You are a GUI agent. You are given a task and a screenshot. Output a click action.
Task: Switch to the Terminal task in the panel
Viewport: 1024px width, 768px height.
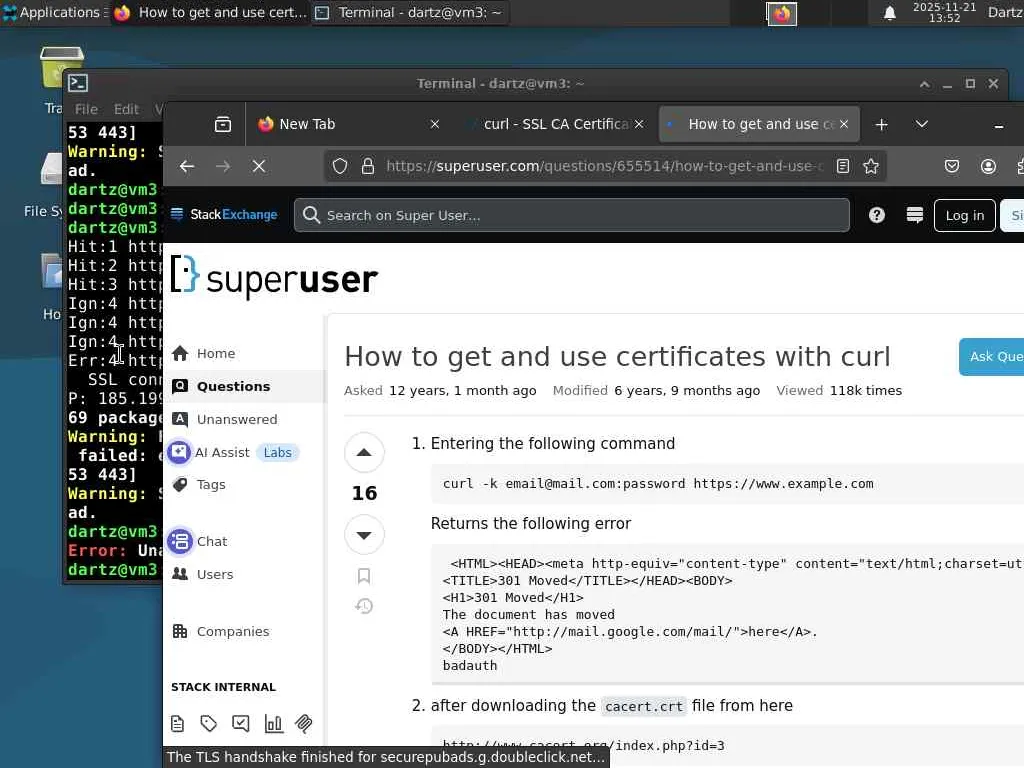point(411,12)
